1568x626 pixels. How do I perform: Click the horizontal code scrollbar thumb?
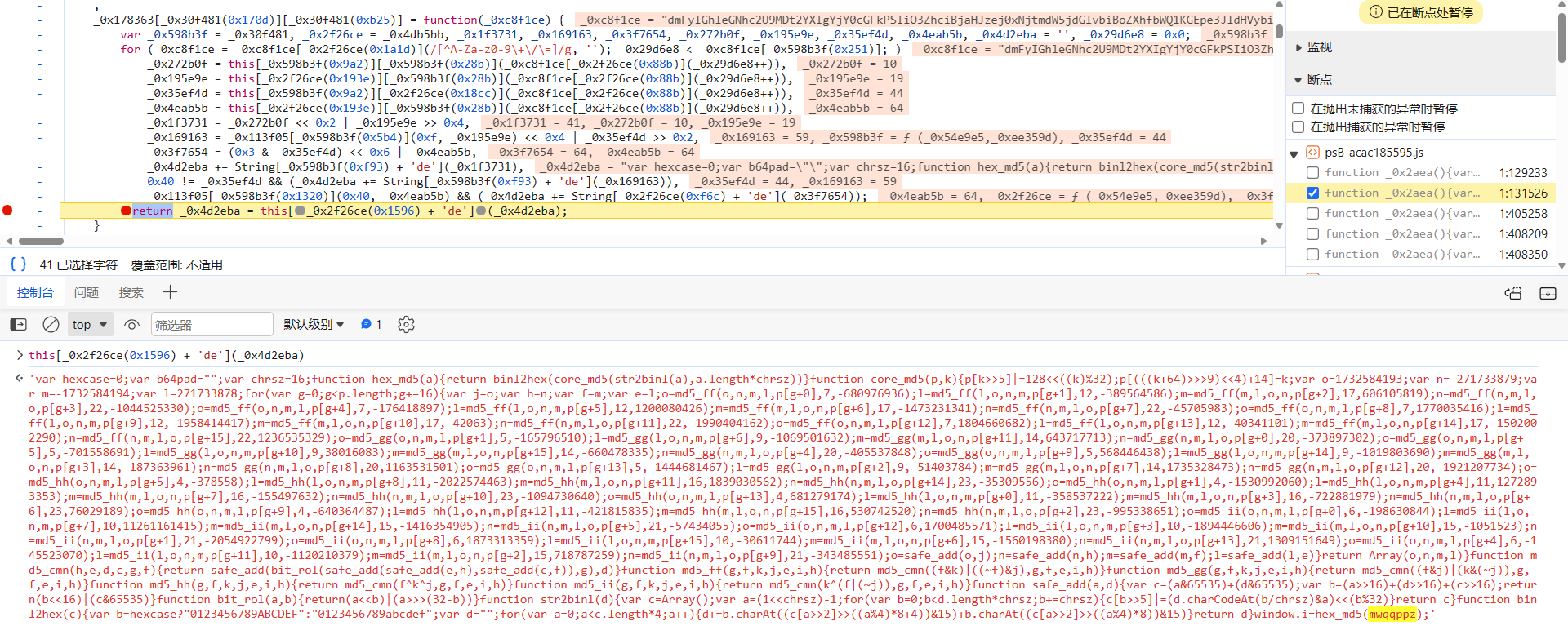(41, 241)
